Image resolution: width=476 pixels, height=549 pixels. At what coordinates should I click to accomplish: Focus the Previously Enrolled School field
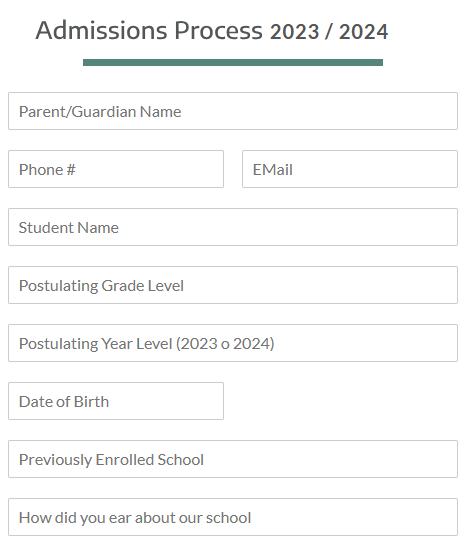233,459
